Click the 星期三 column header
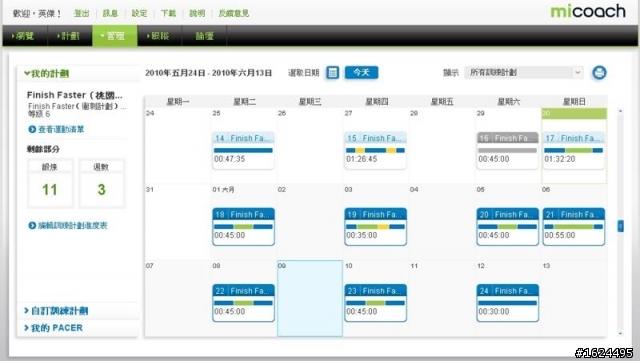640x361 pixels. pos(310,102)
